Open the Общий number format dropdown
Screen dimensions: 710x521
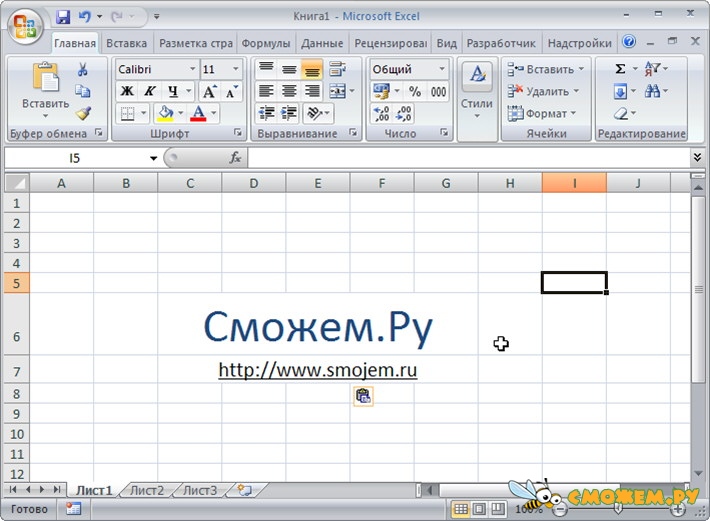(x=441, y=69)
